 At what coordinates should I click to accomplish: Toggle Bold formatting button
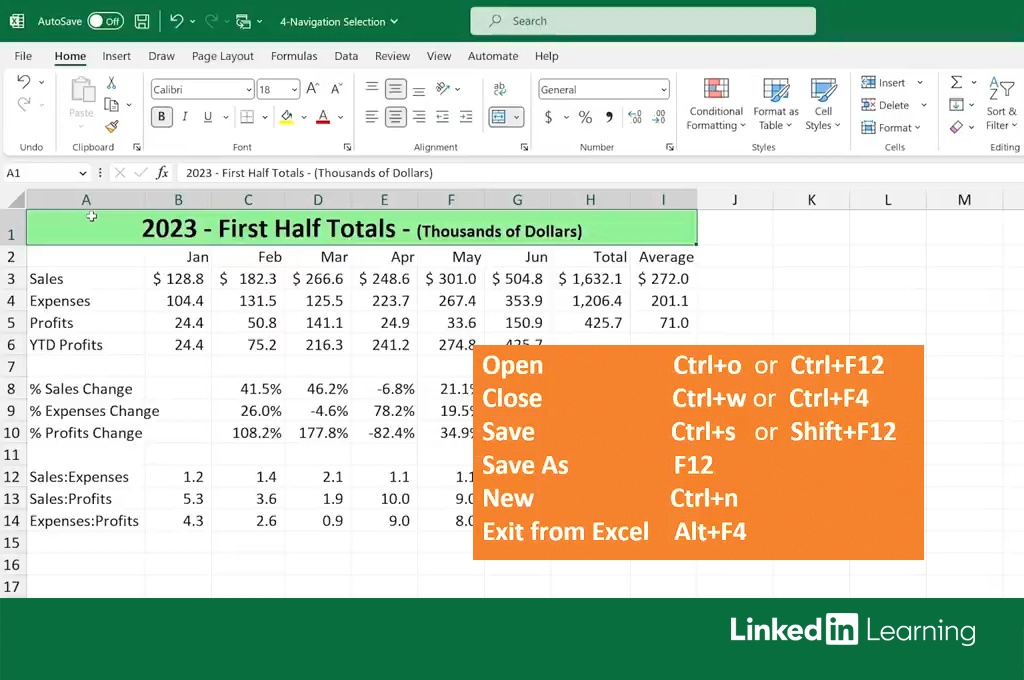161,117
